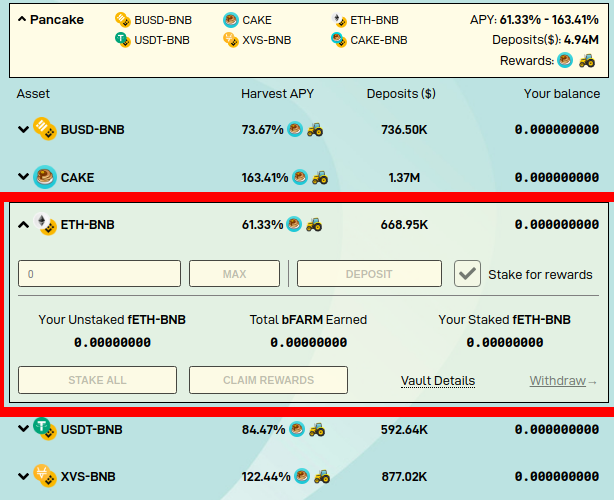Click the CAKE pancake icon in asset row
Image resolution: width=614 pixels, height=500 pixels.
click(45, 177)
